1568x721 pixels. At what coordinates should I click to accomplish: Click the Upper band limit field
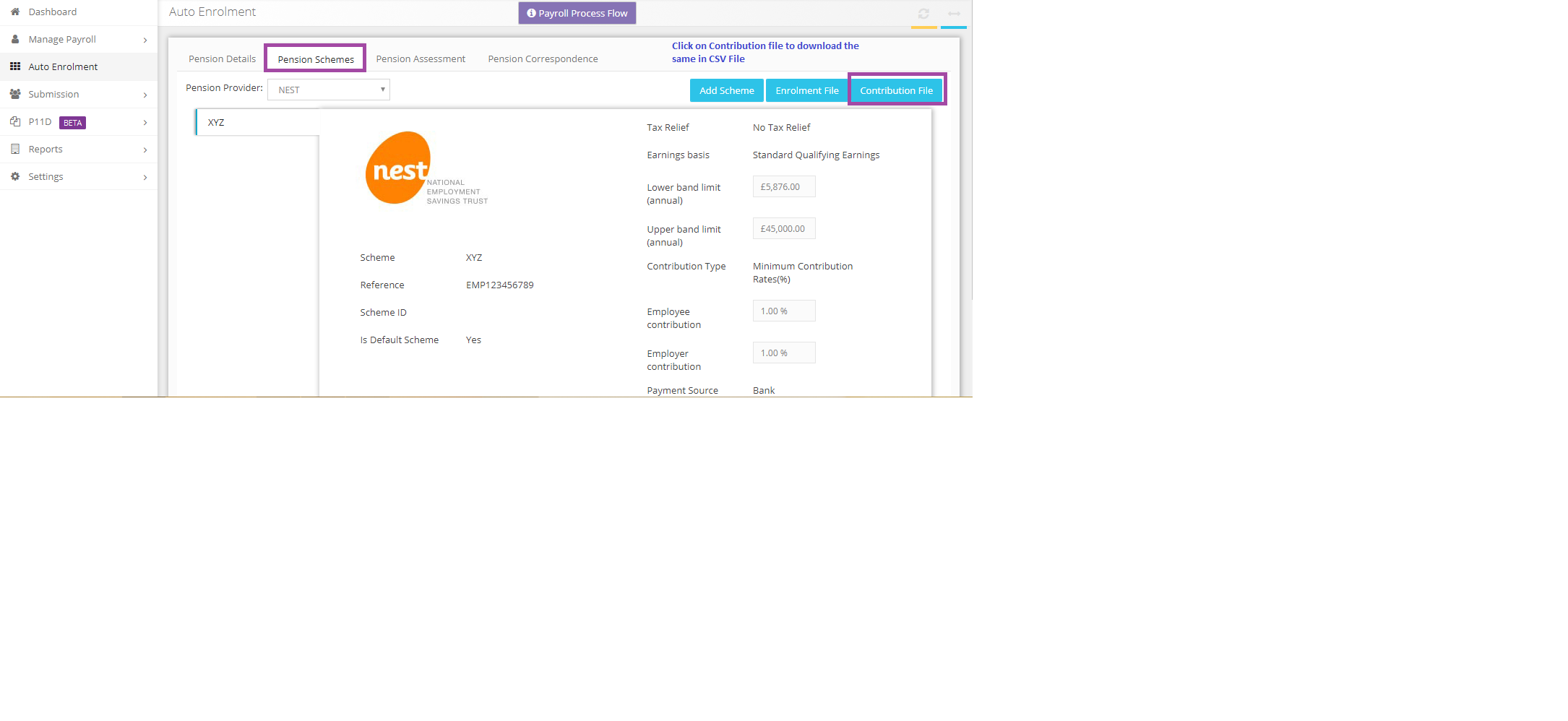click(784, 228)
